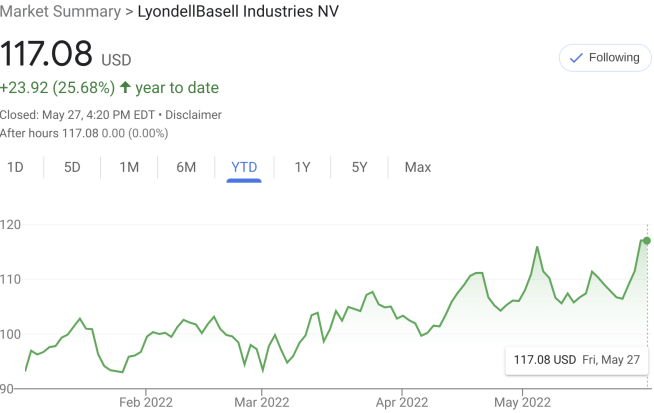654x413 pixels.
Task: Click the year to date label
Action: (177, 88)
